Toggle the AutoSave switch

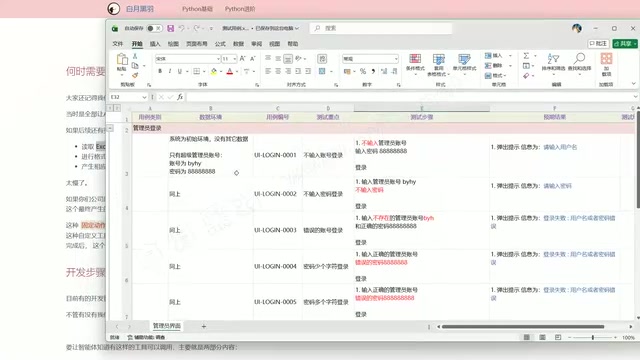[x=154, y=28]
